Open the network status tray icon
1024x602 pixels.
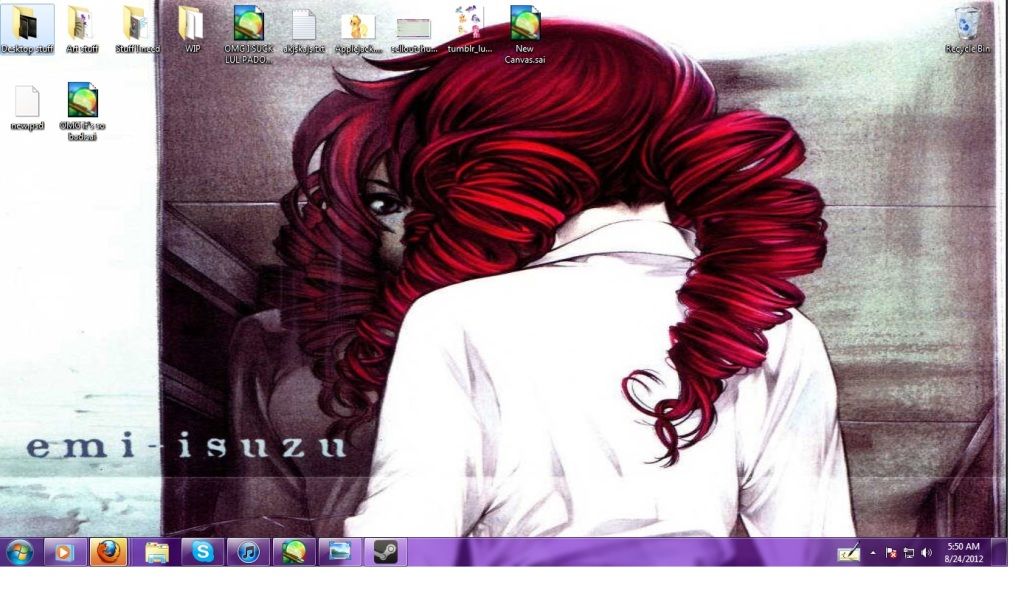pos(908,553)
